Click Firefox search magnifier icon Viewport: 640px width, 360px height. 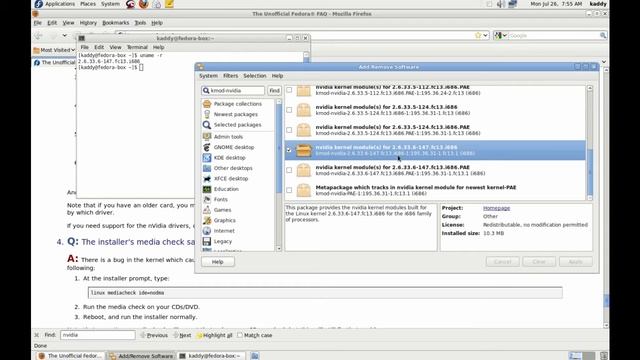coord(603,36)
